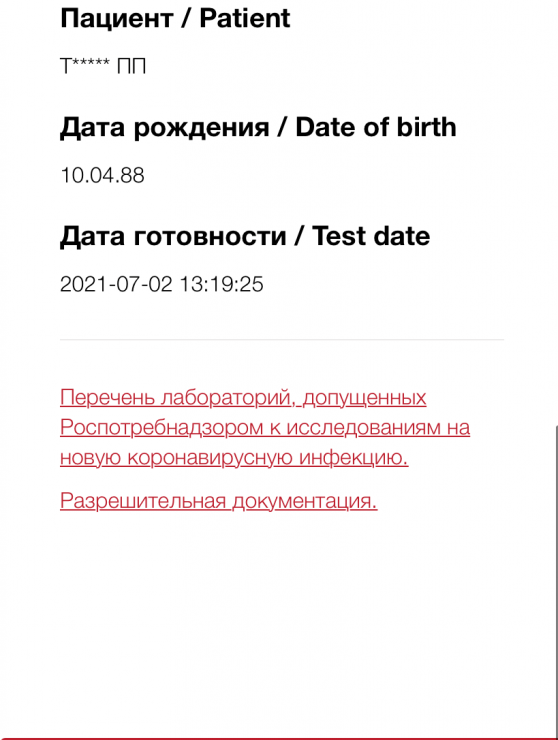This screenshot has width=558, height=740.
Task: Click the "Дата рождения" heading text
Action: point(165,127)
